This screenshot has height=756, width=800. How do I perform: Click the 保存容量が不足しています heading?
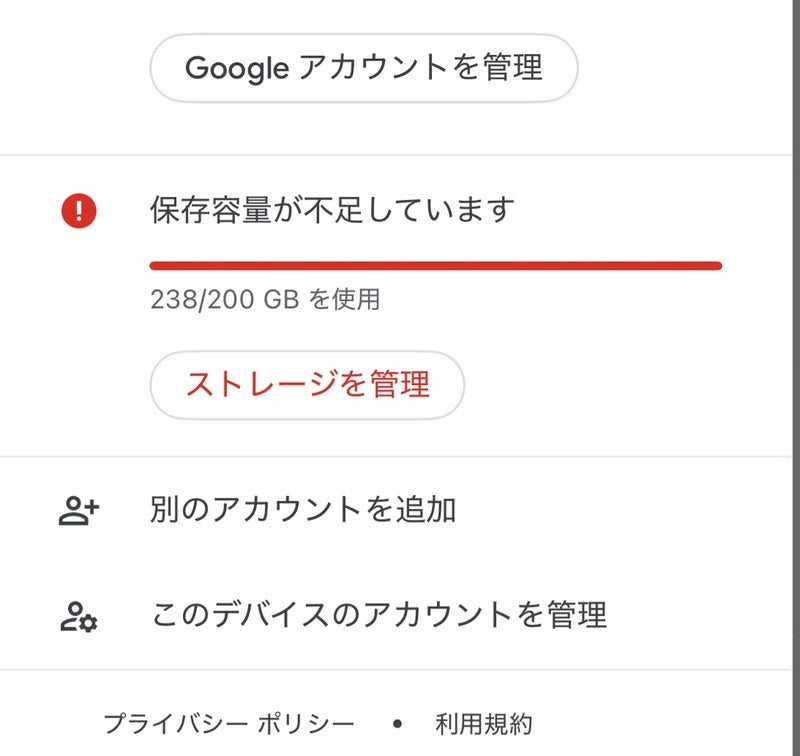click(x=332, y=211)
